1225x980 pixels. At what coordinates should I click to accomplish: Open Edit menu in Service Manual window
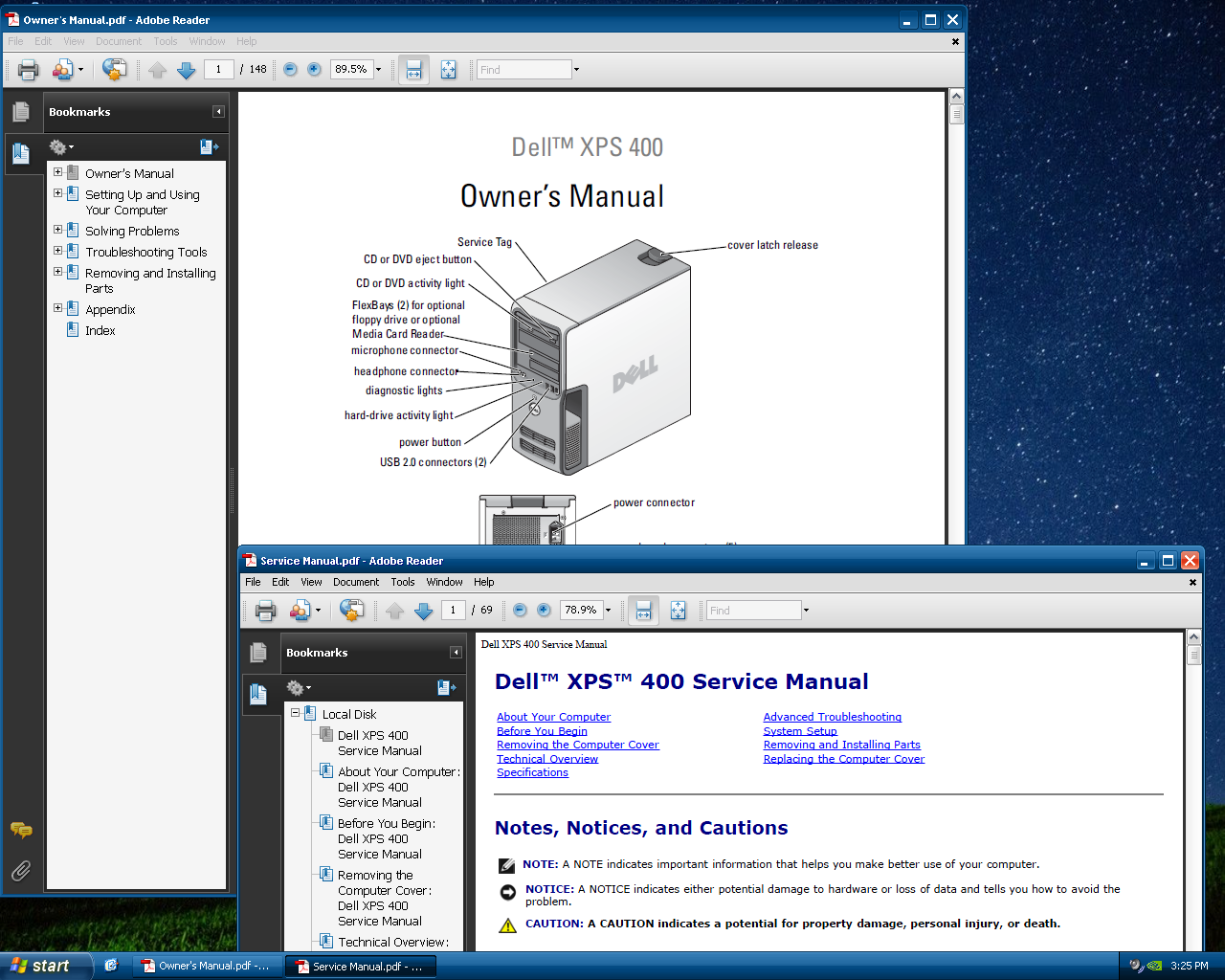(280, 582)
